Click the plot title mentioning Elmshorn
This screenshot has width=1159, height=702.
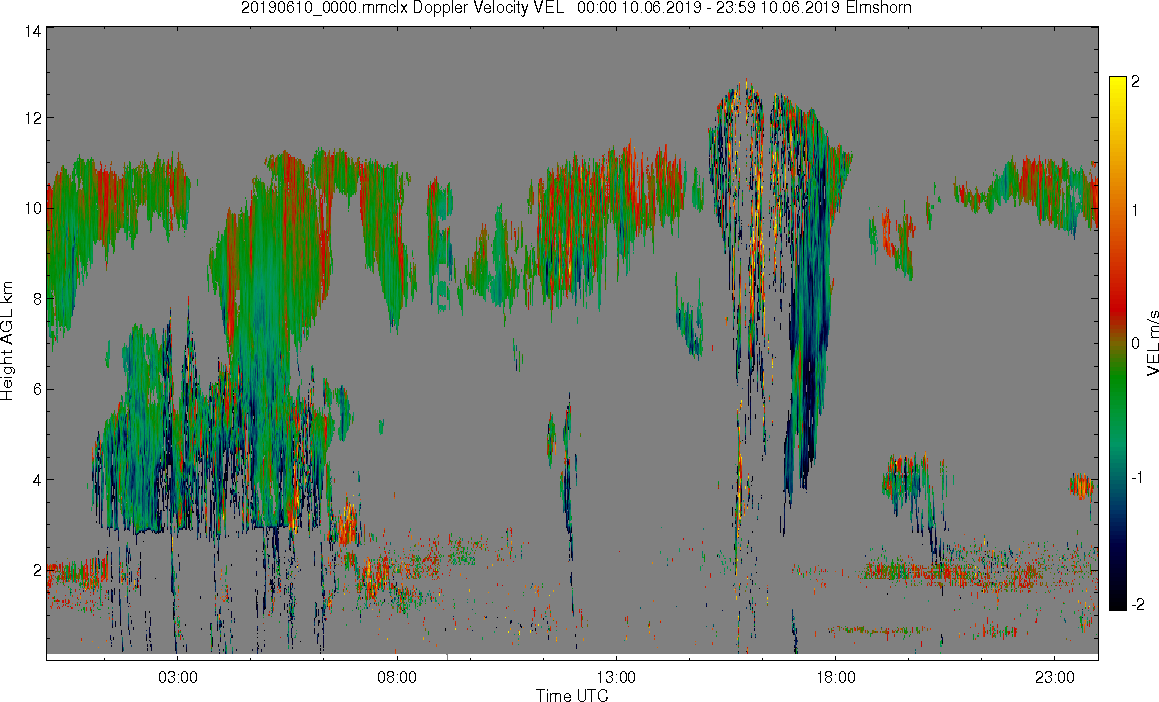pyautogui.click(x=576, y=8)
